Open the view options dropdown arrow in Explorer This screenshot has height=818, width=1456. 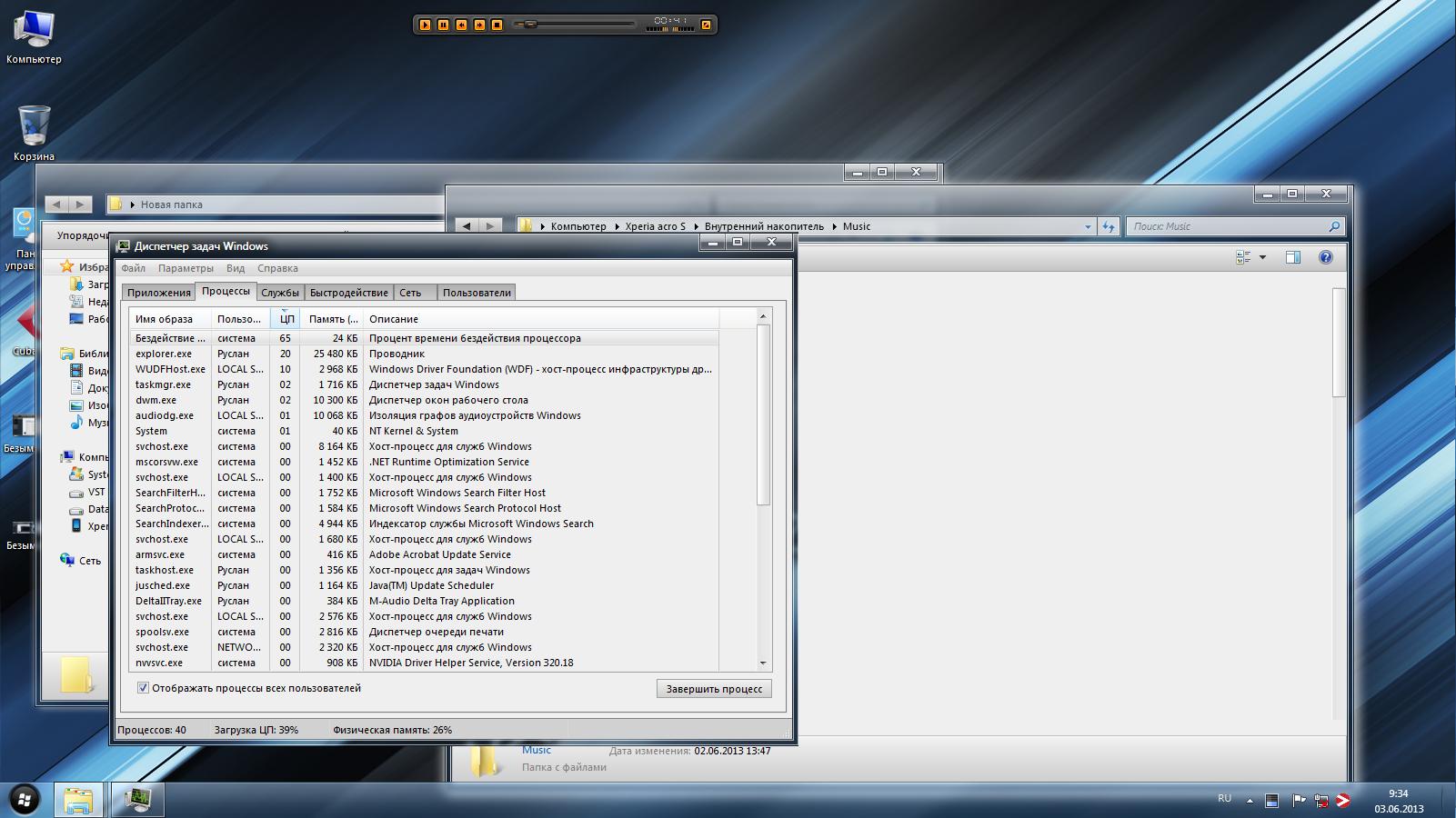[x=1262, y=257]
